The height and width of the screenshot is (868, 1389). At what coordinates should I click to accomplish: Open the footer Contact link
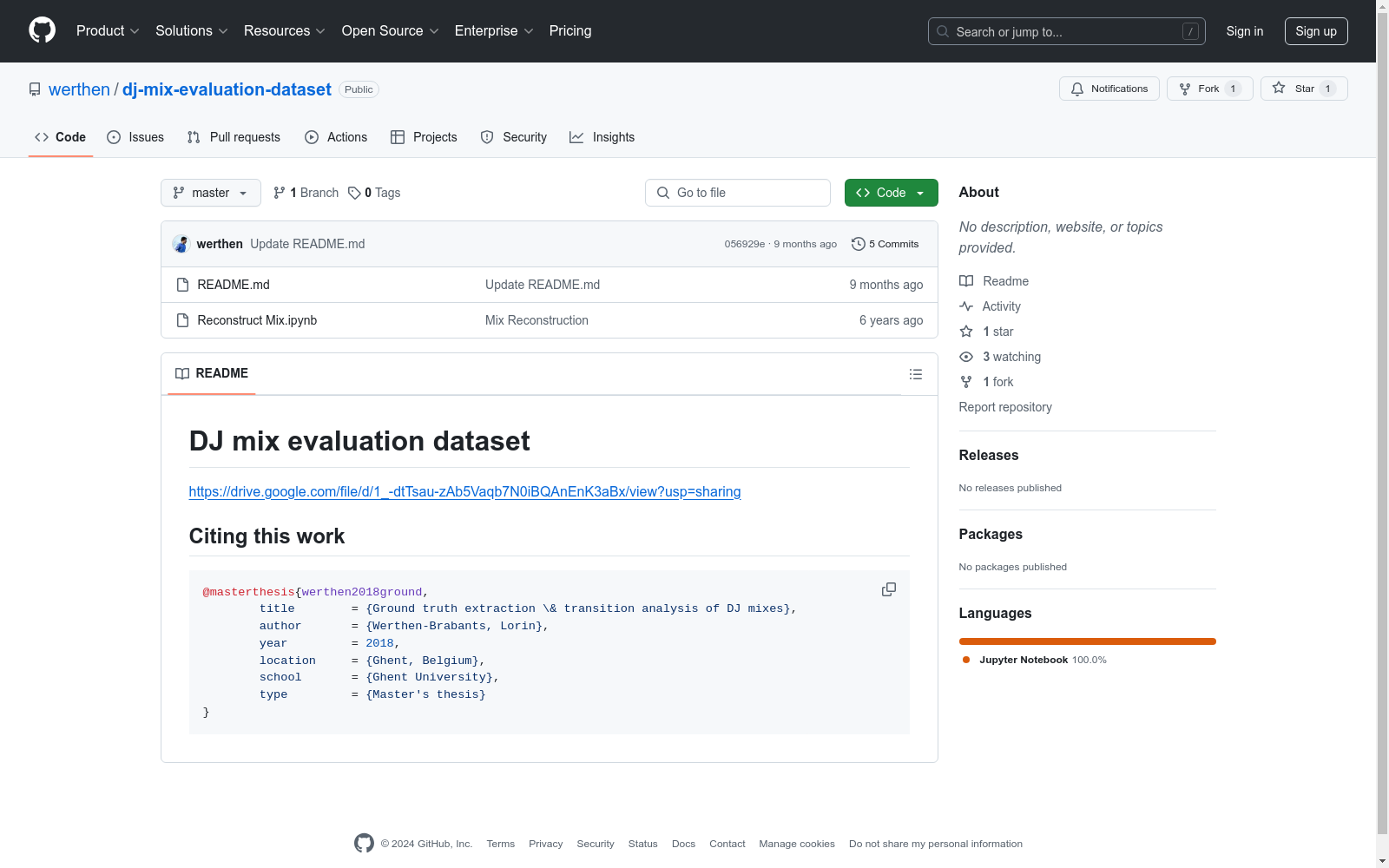(727, 844)
